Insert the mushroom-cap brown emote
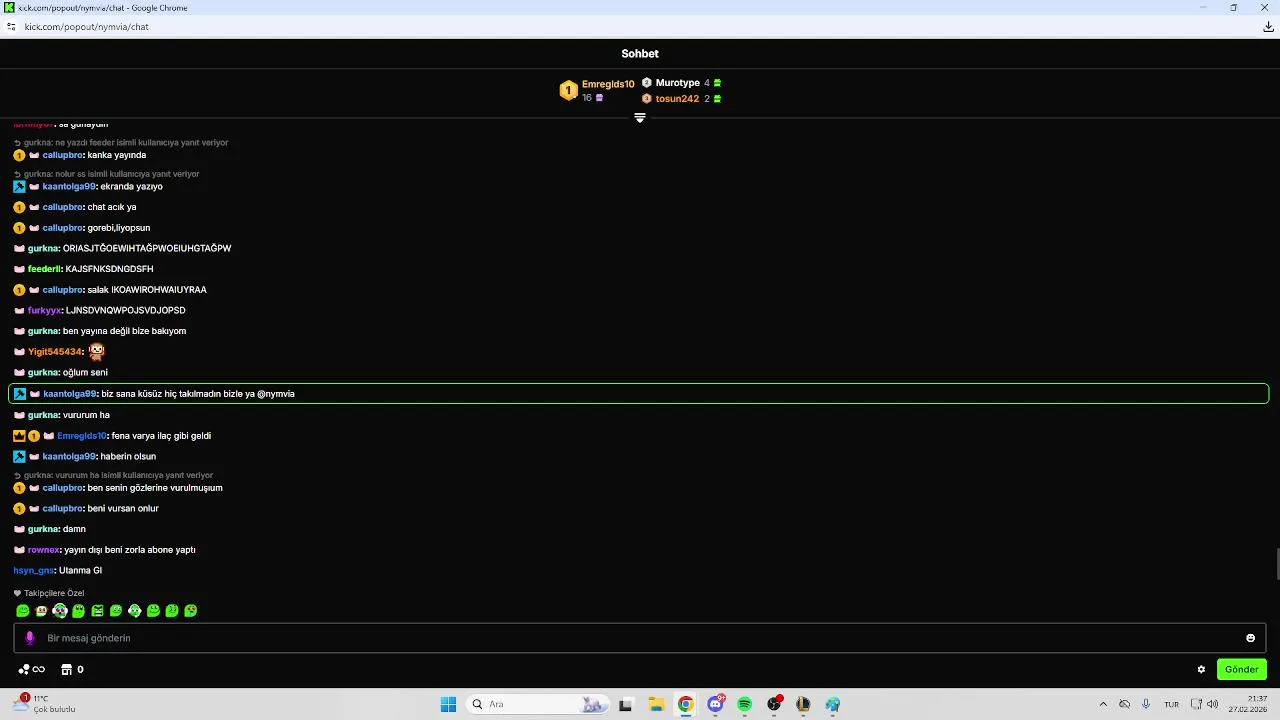 (41, 611)
